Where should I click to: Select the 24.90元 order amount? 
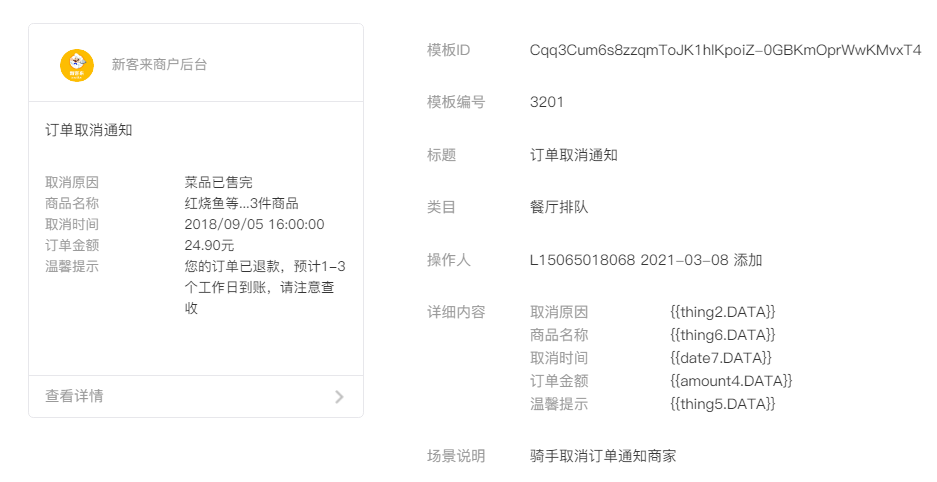click(x=210, y=245)
